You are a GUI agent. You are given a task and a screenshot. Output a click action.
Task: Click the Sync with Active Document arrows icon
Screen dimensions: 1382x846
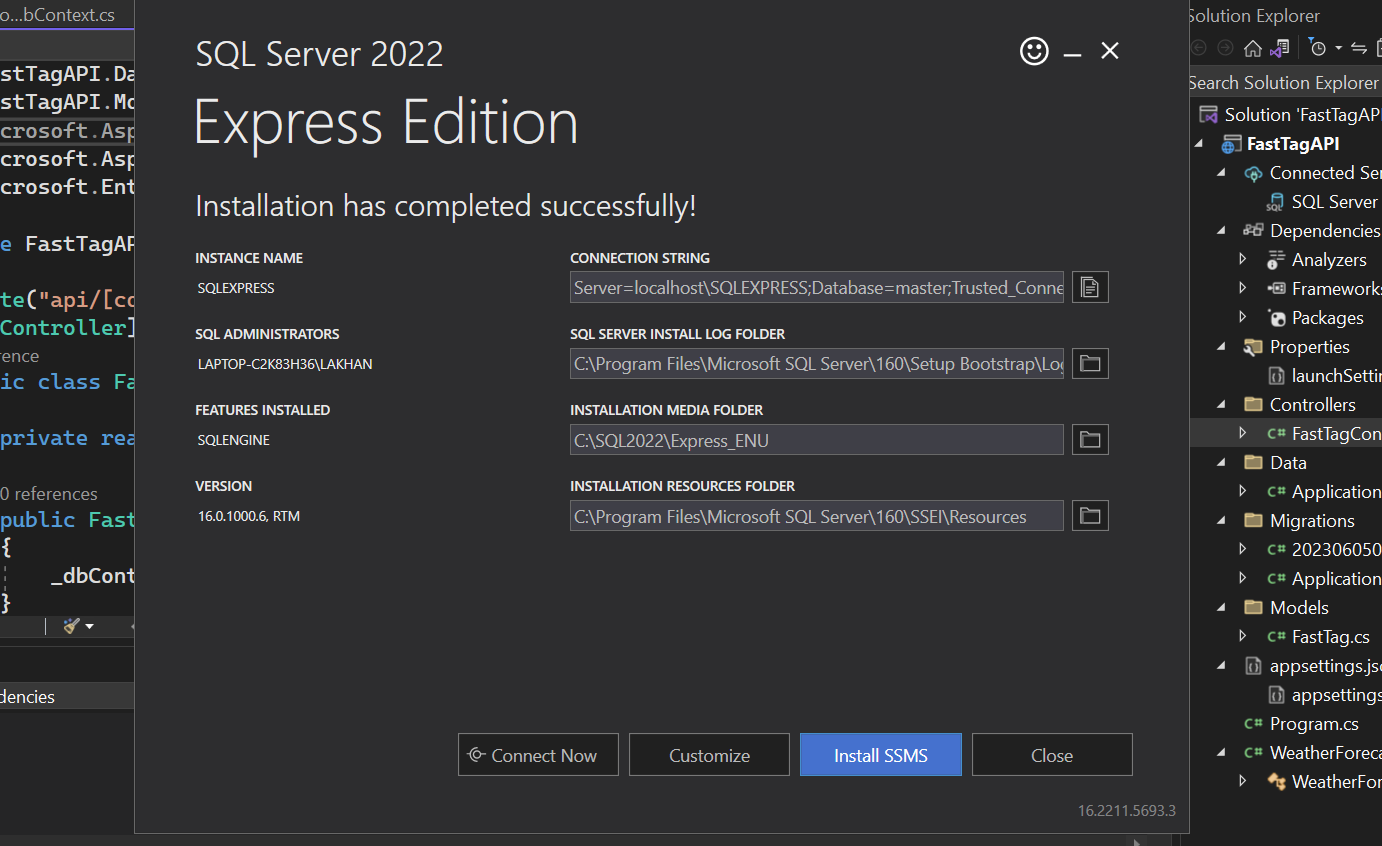coord(1358,48)
